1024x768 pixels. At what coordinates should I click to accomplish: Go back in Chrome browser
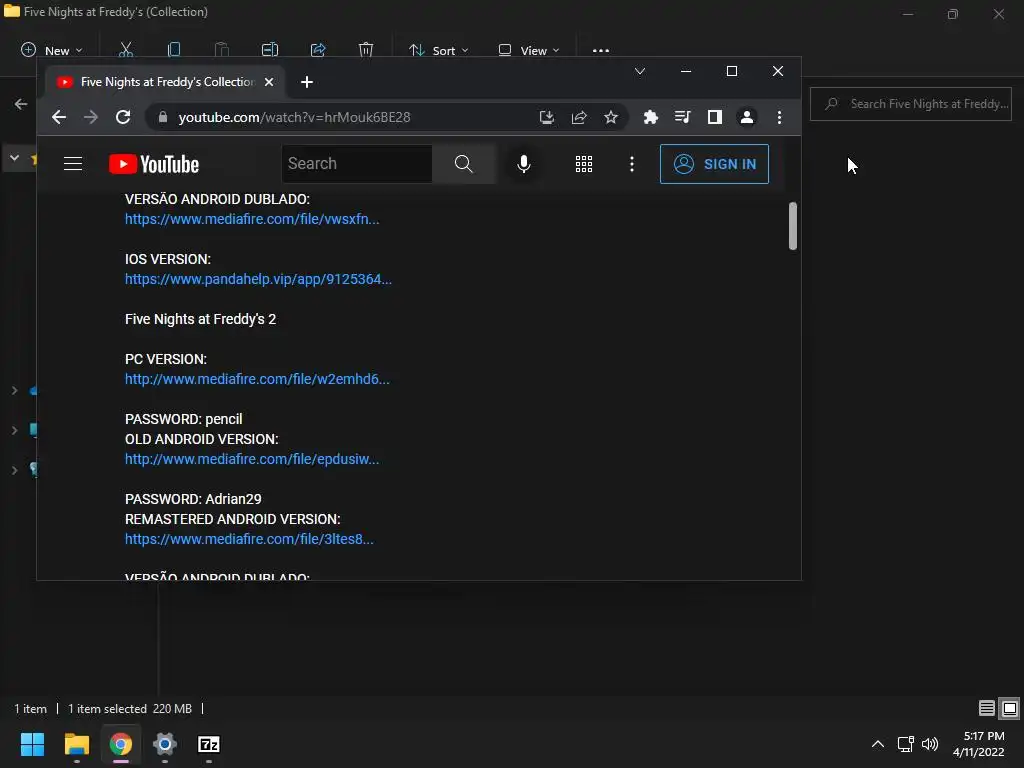click(59, 117)
